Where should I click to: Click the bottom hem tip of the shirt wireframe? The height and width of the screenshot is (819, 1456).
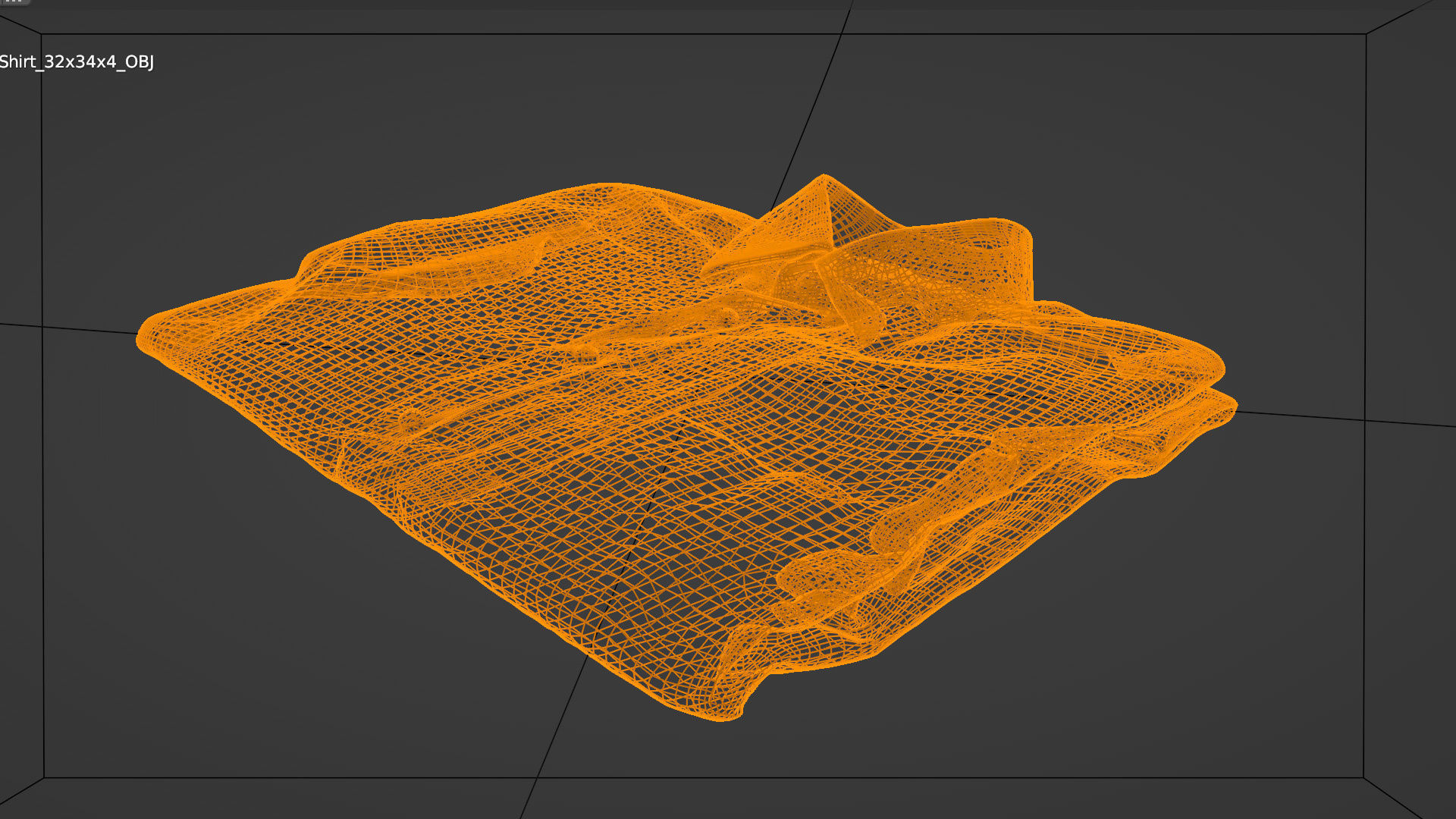coord(719,715)
